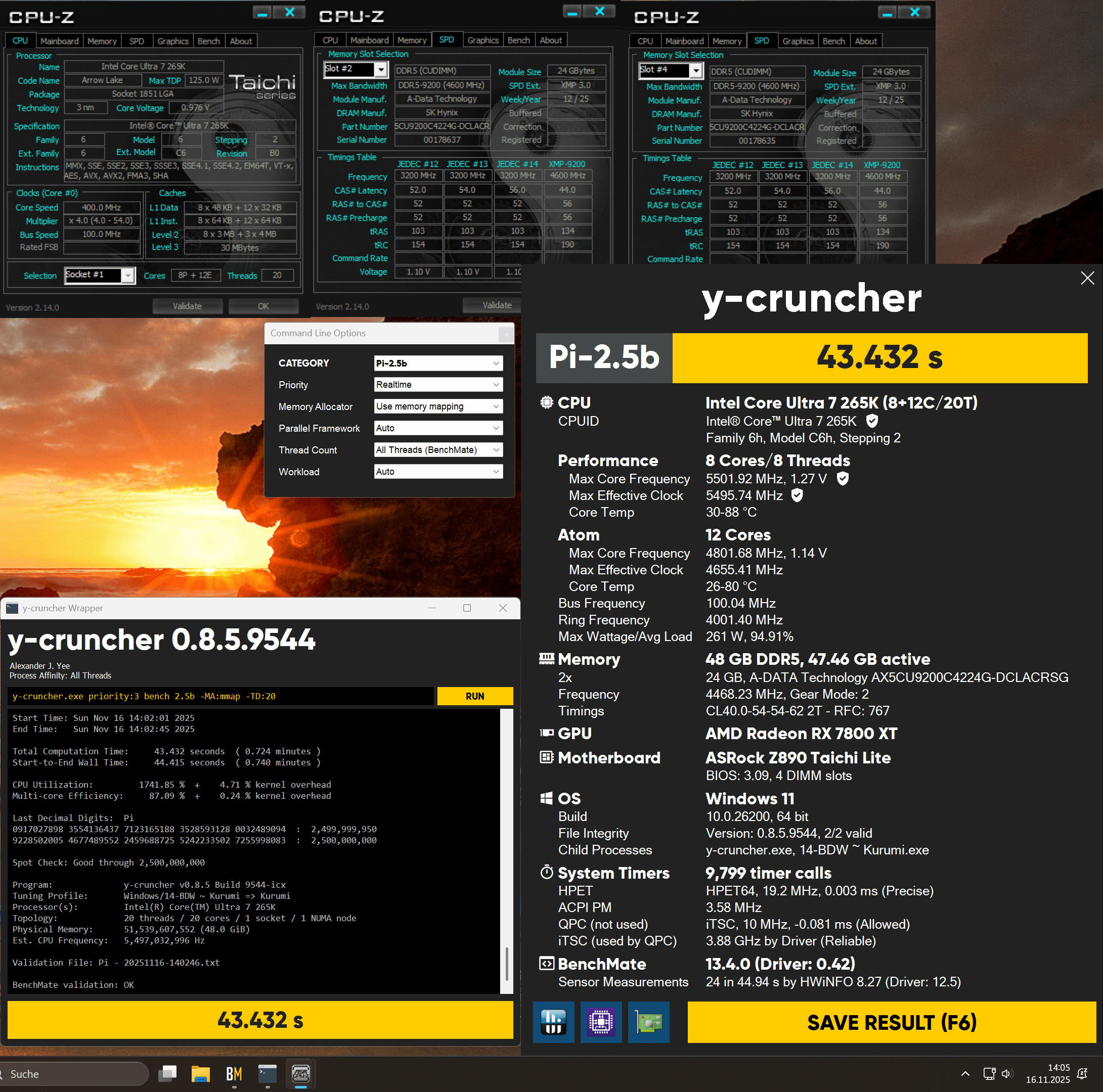Click the Task View taskbar icon
This screenshot has height=1092, width=1103.
(167, 1074)
